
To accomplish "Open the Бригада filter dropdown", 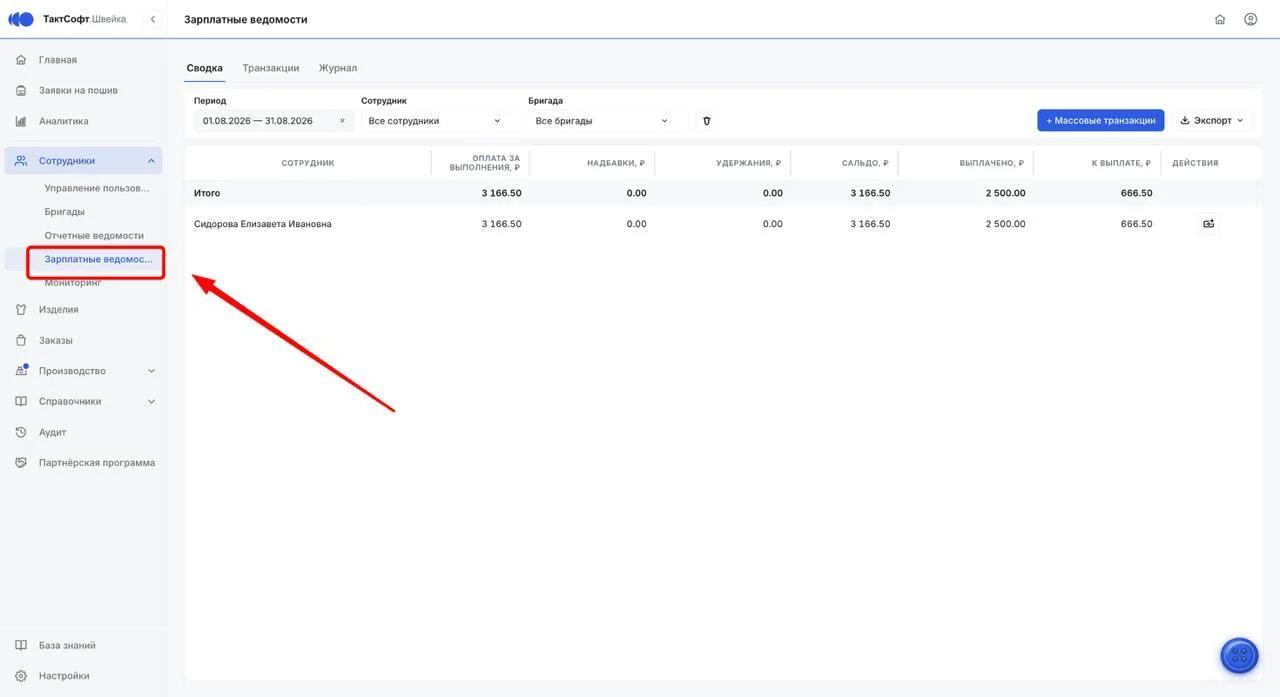I will [x=607, y=121].
